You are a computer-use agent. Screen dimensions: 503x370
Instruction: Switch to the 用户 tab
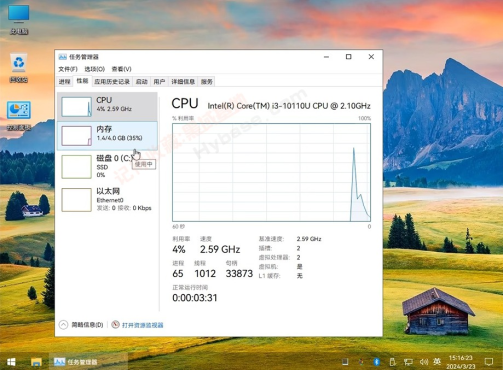coord(159,82)
